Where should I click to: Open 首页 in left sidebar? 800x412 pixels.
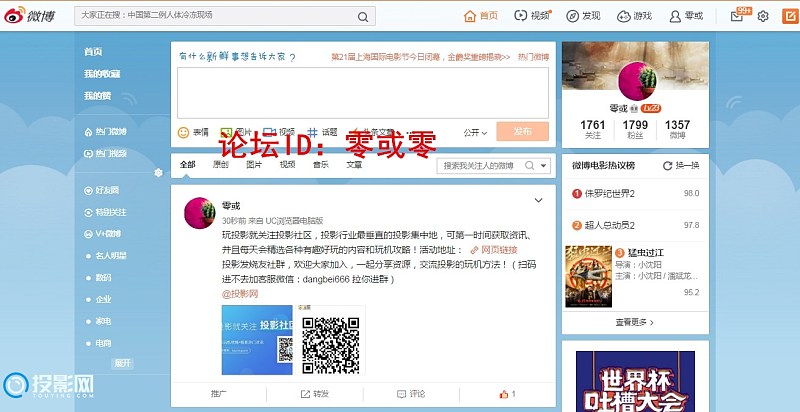click(93, 52)
